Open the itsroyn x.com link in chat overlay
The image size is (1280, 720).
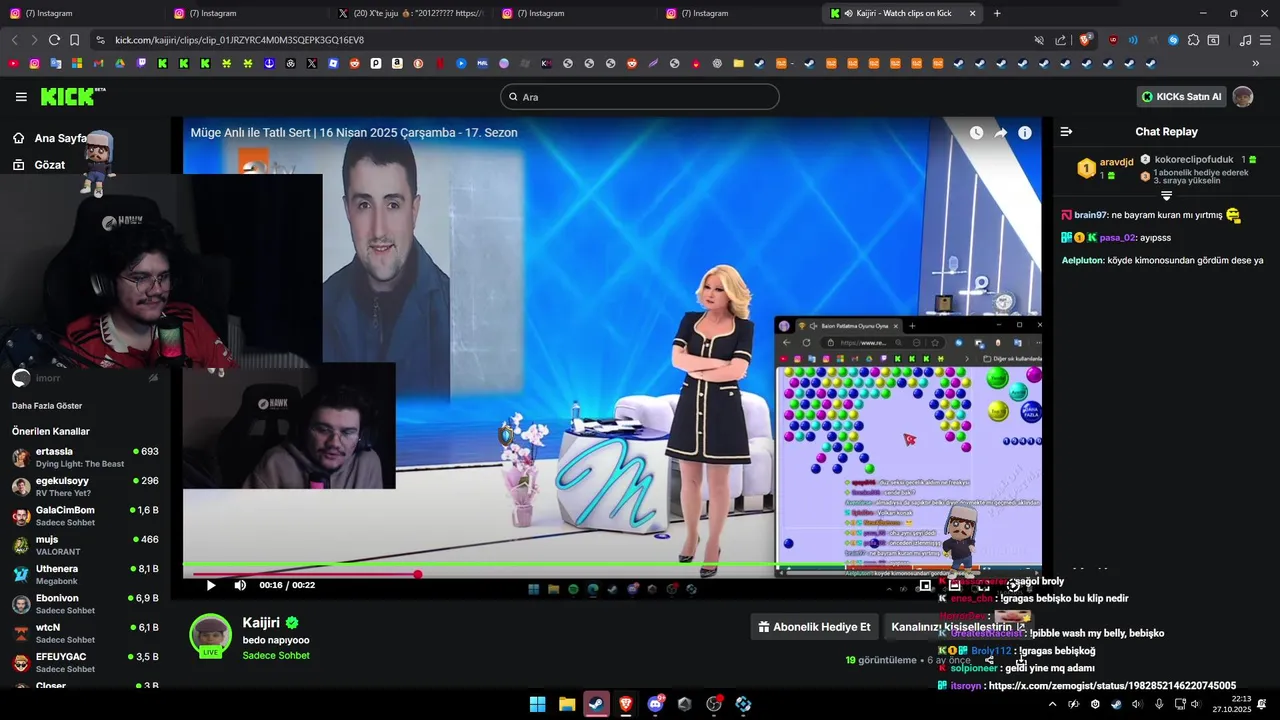pyautogui.click(x=1112, y=686)
